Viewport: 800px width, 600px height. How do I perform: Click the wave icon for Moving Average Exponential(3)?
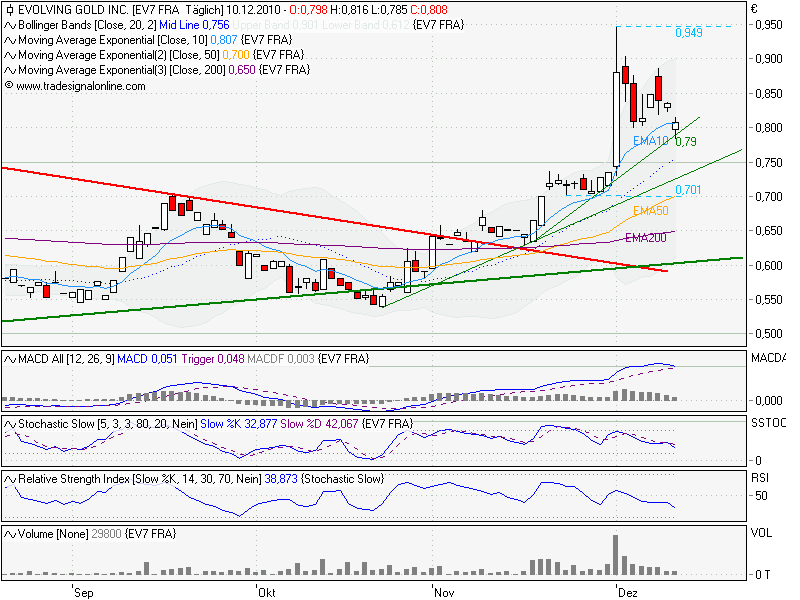pos(9,70)
